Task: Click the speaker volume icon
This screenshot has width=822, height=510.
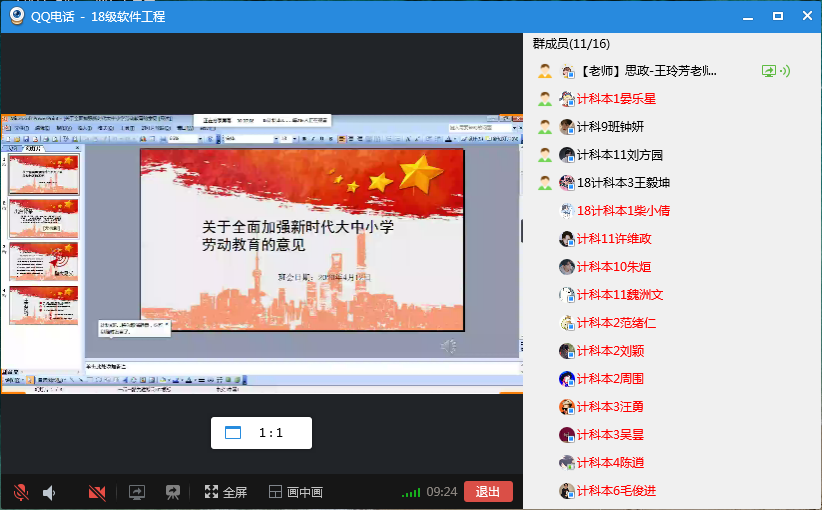Action: tap(50, 492)
